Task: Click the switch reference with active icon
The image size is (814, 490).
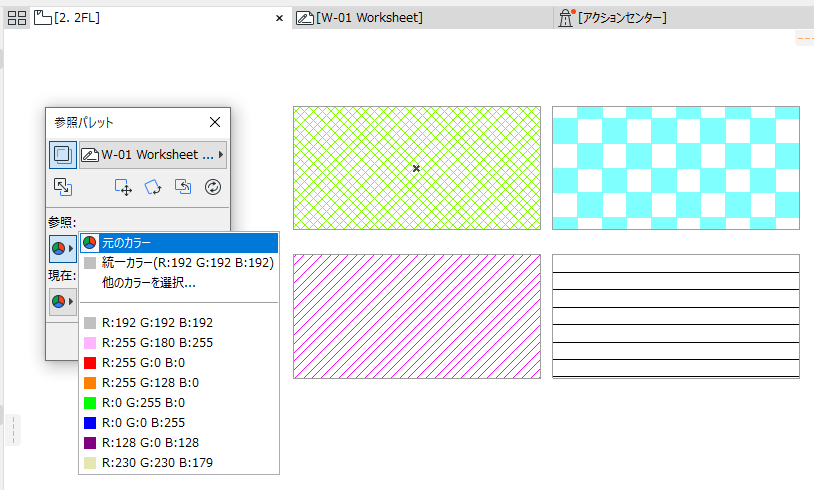Action: [63, 187]
